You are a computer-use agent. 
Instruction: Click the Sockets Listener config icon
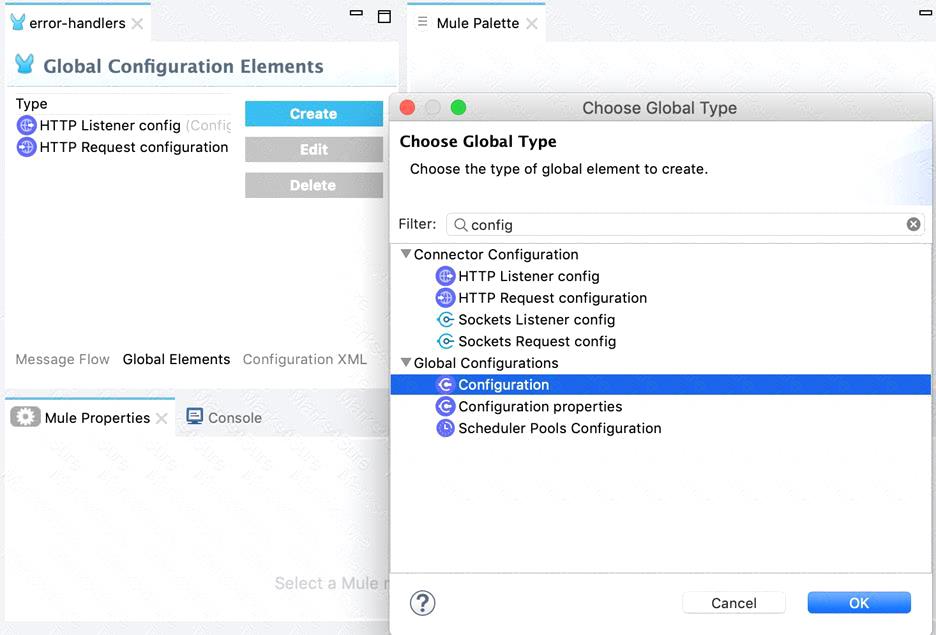coord(445,320)
